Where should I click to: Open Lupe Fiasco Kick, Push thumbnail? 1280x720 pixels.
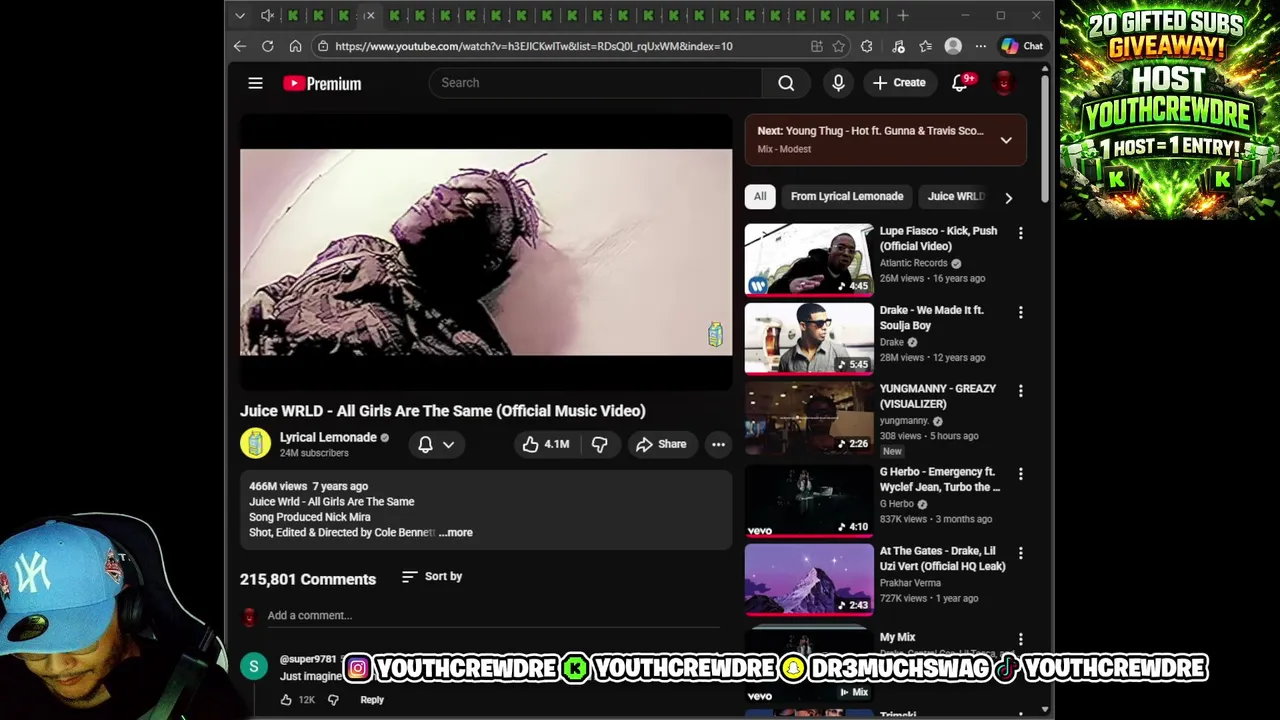809,260
